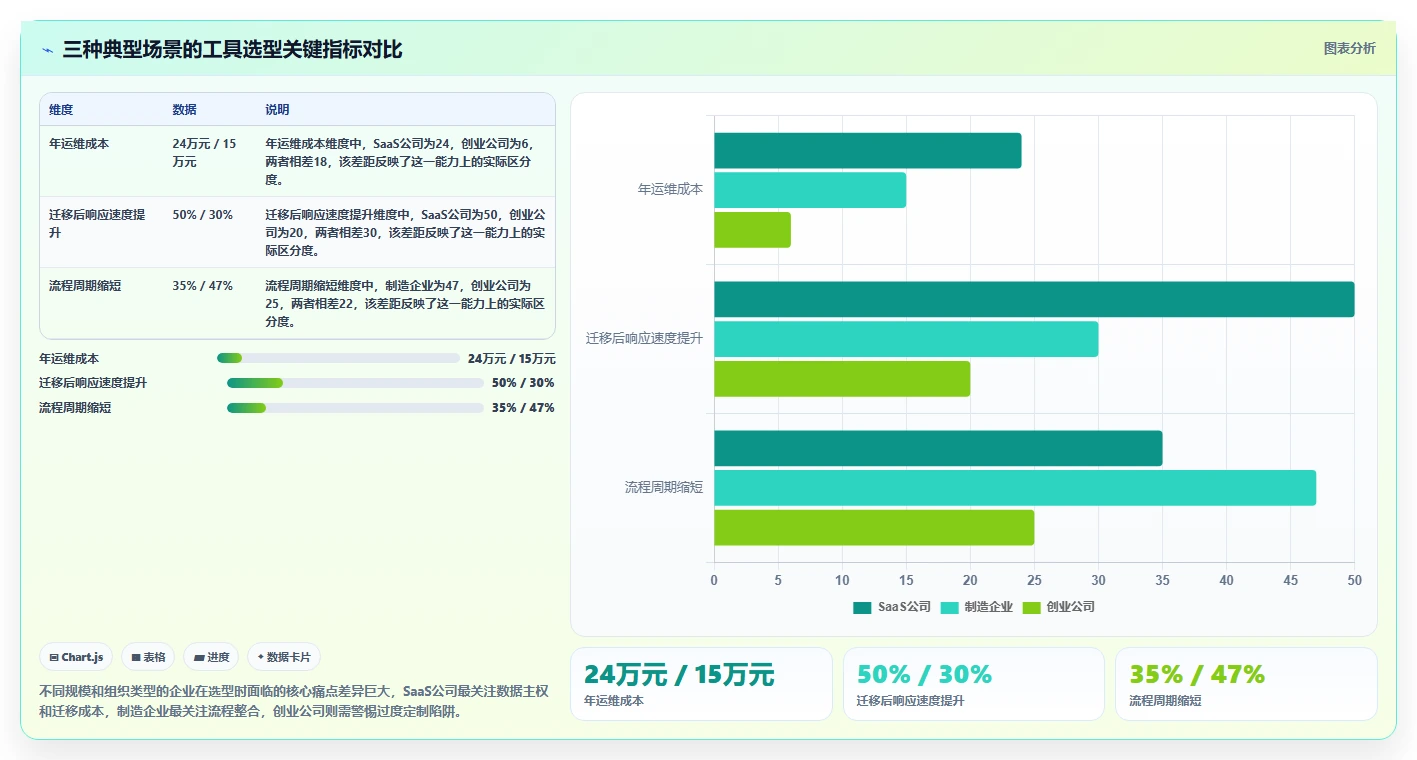This screenshot has height=760, width=1417.
Task: Click the 24万元 / 15万元 value beside the progress bar
Action: click(x=512, y=358)
